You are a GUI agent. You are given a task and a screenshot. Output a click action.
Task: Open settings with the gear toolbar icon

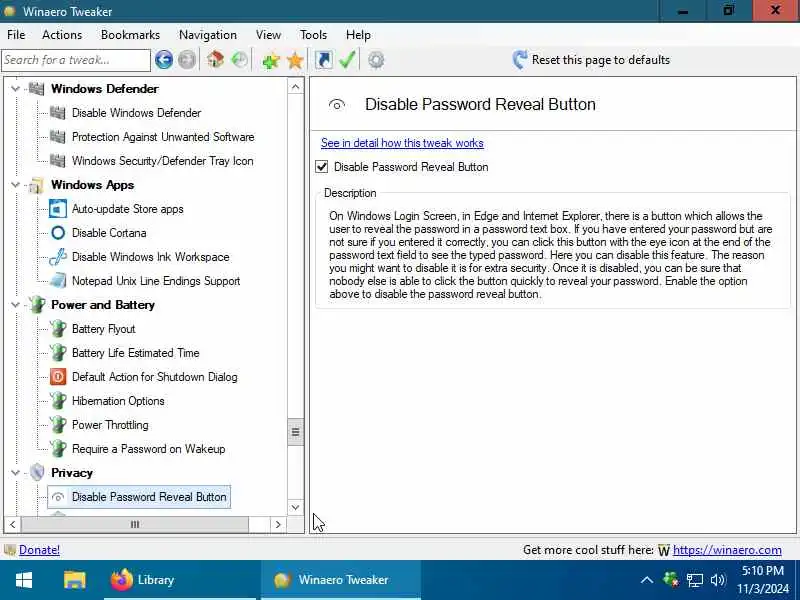pyautogui.click(x=376, y=60)
